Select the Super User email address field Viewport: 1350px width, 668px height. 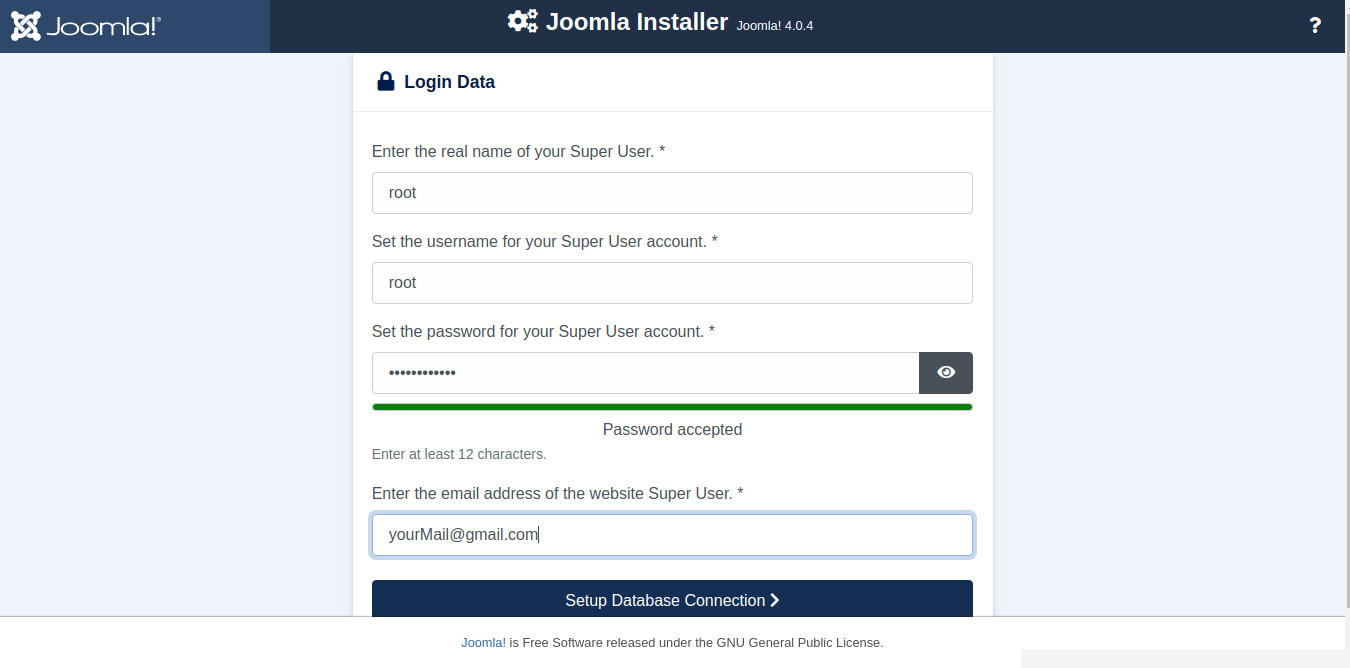[672, 535]
